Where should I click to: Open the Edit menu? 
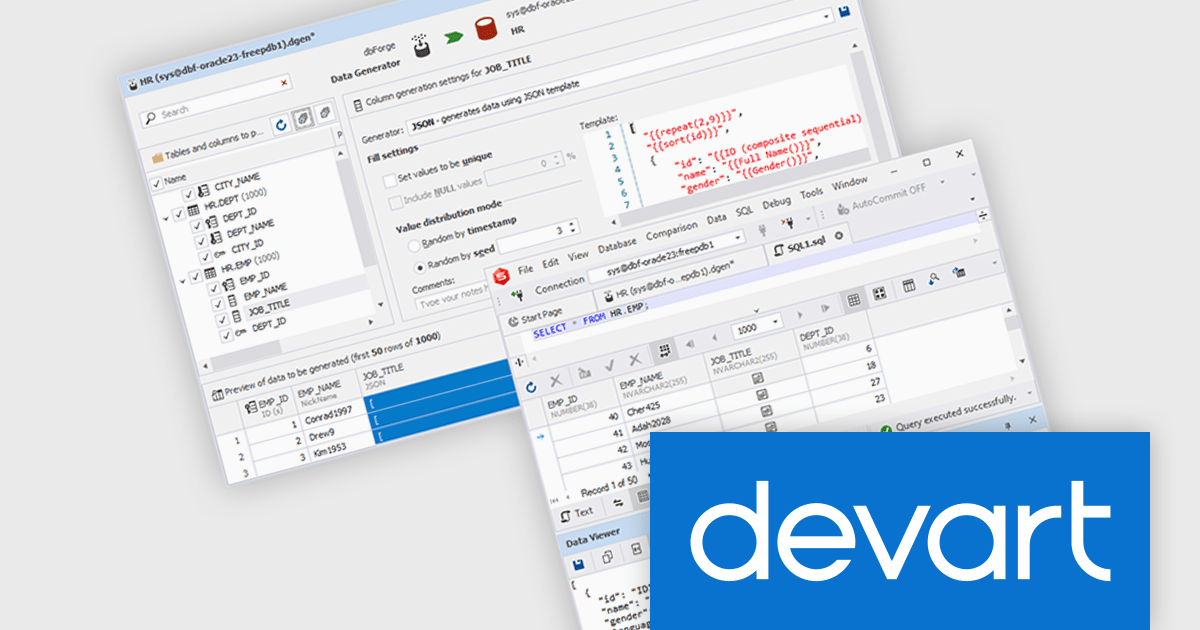tap(551, 261)
